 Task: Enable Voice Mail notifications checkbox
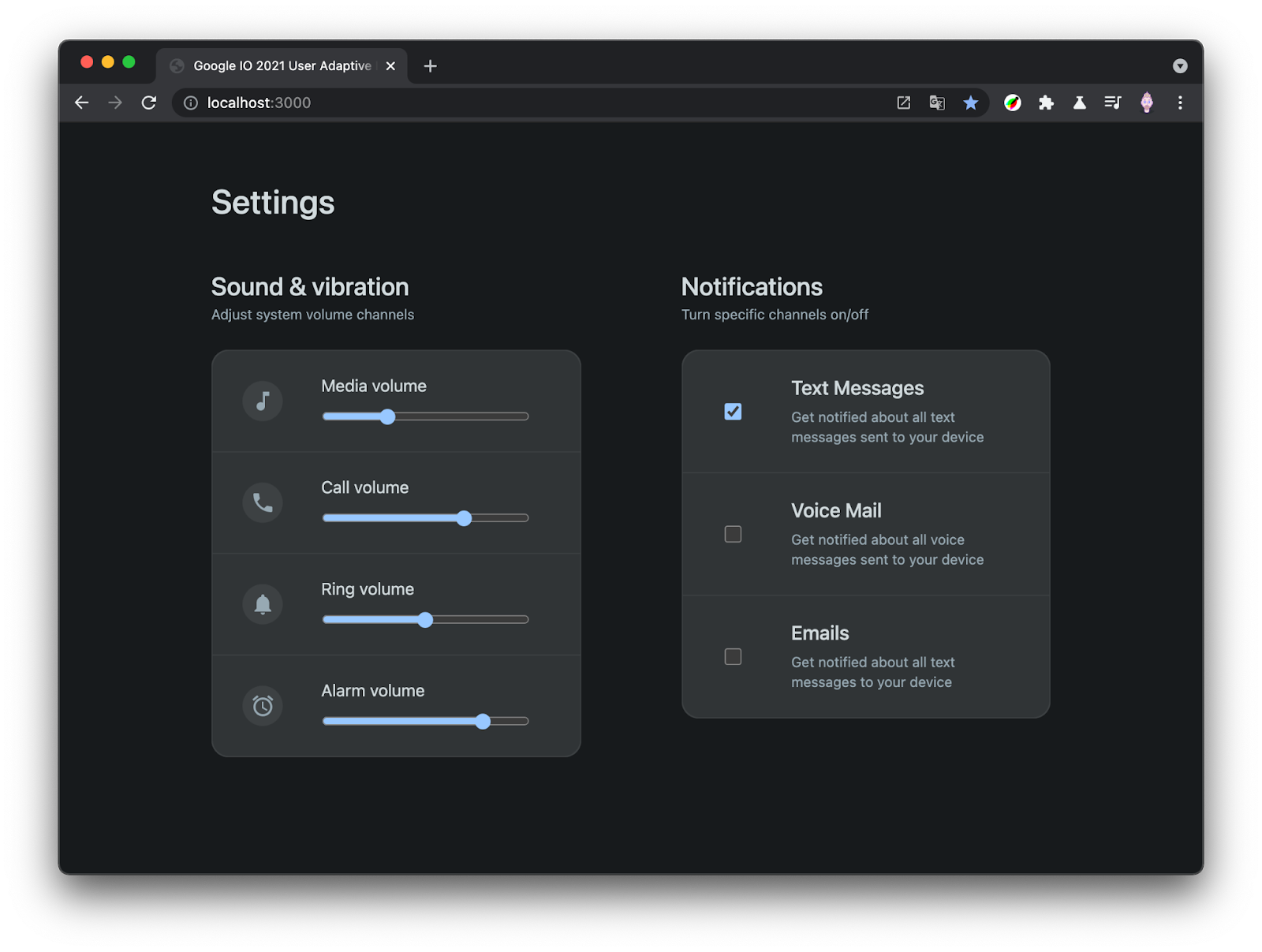tap(733, 535)
